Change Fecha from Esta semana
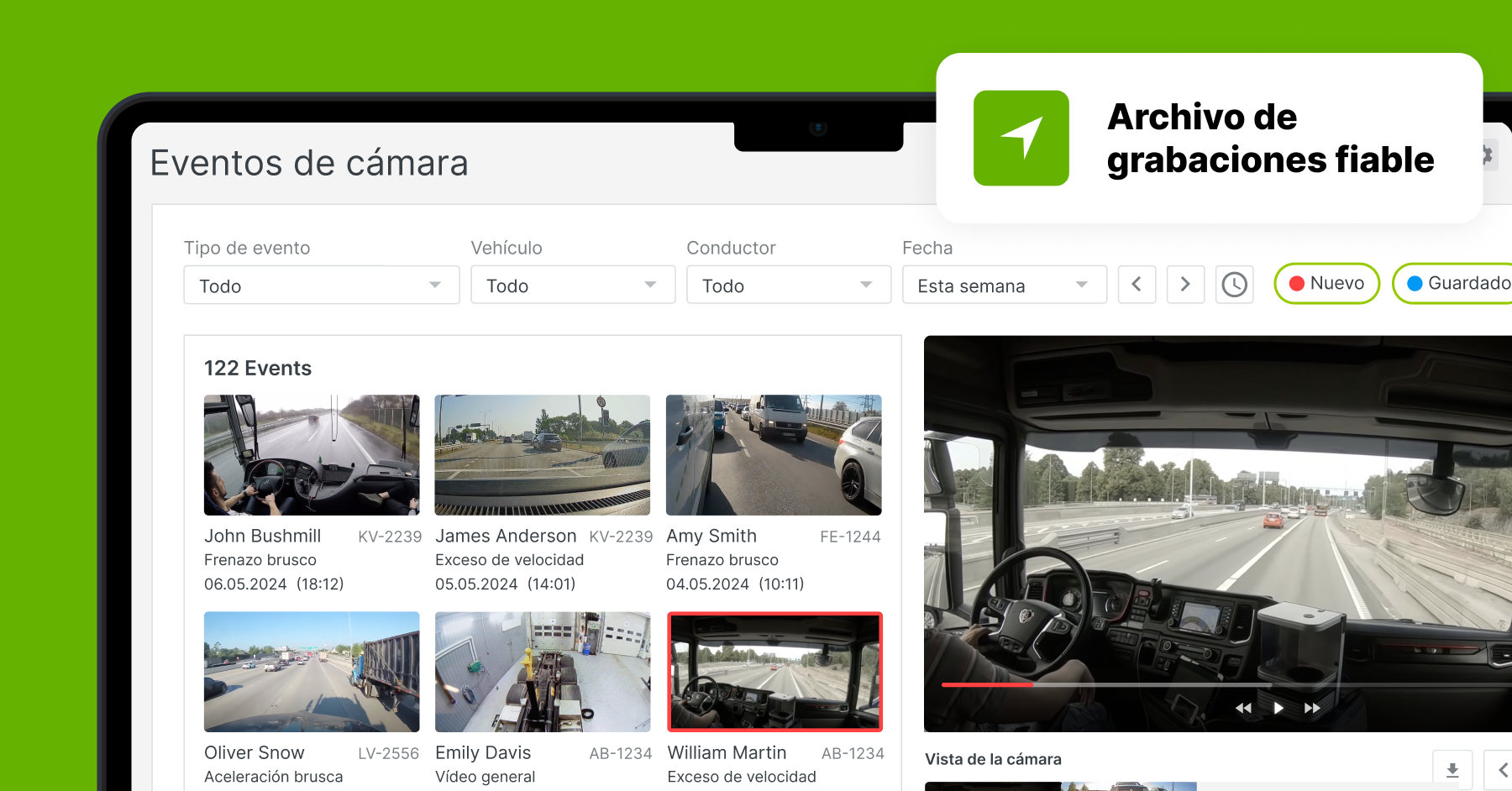Image resolution: width=1512 pixels, height=791 pixels. [x=1004, y=285]
